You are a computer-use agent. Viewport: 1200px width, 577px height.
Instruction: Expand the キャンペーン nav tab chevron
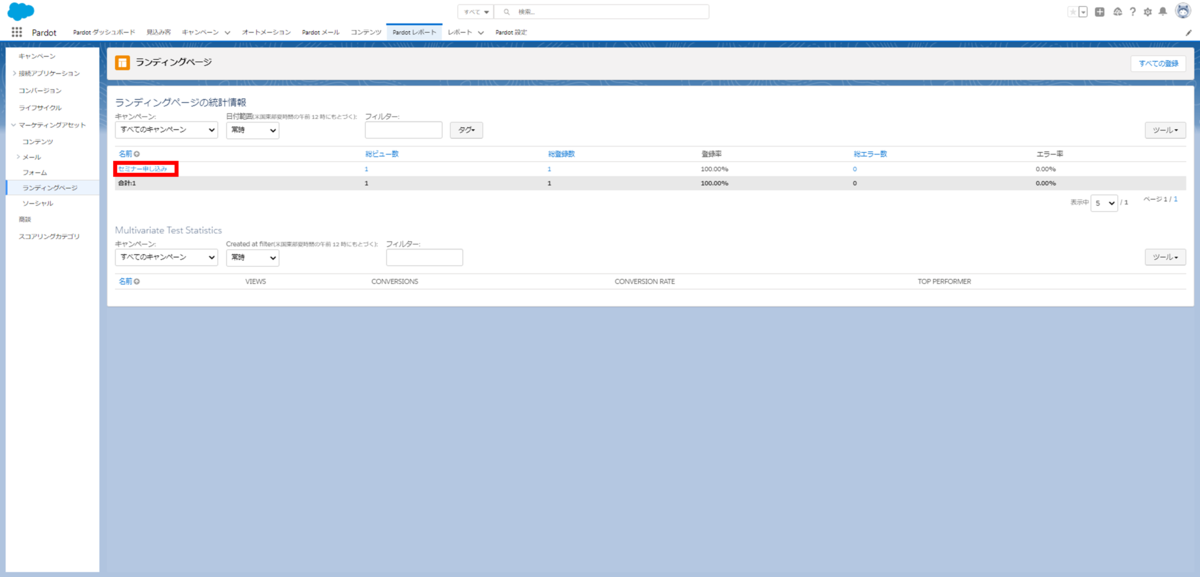point(227,32)
